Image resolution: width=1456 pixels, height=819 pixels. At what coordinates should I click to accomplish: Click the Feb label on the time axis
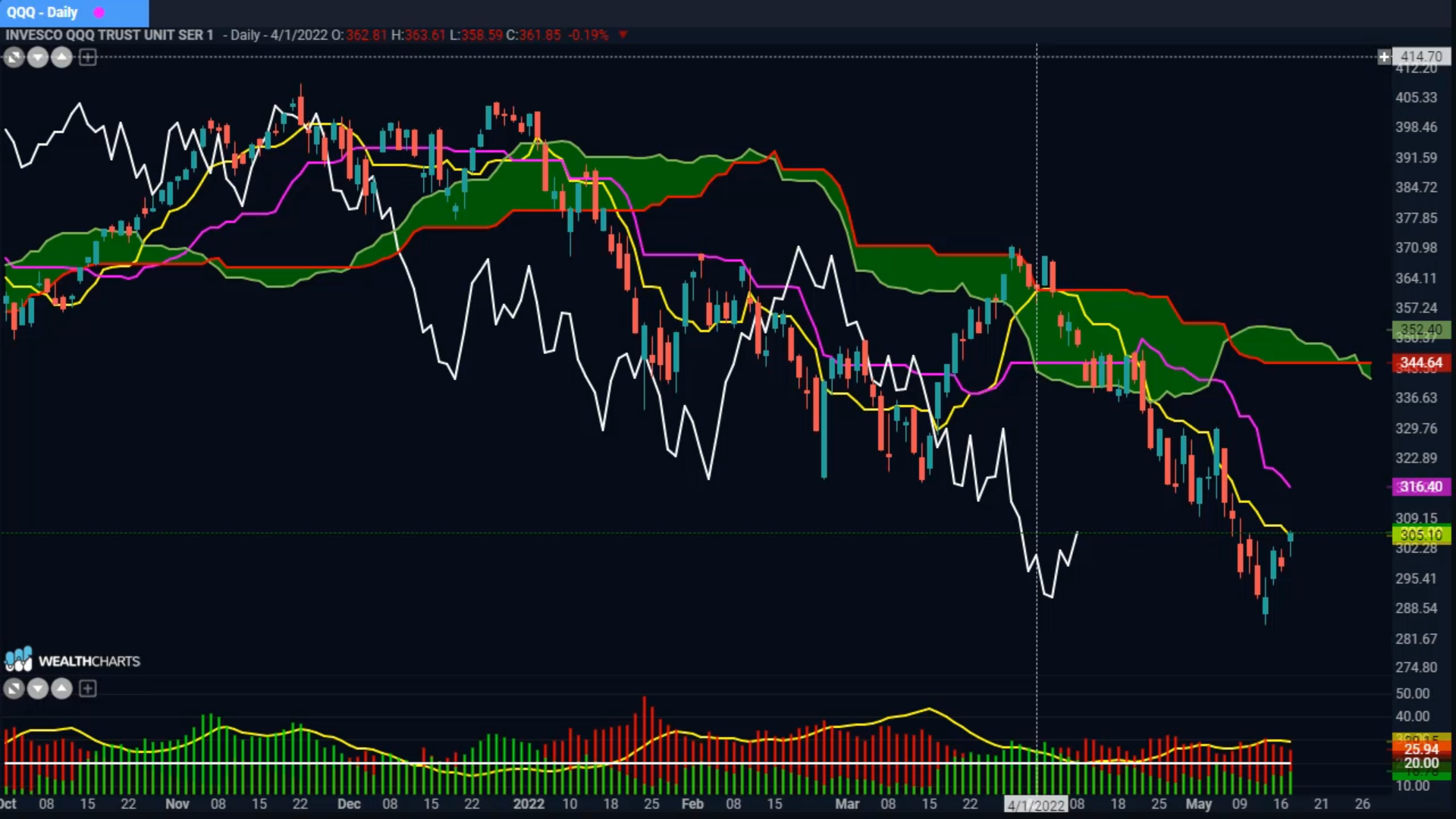692,804
